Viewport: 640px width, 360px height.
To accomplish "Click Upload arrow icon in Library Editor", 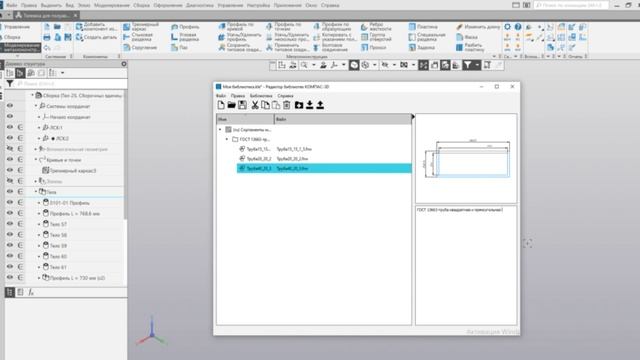I will pos(320,105).
